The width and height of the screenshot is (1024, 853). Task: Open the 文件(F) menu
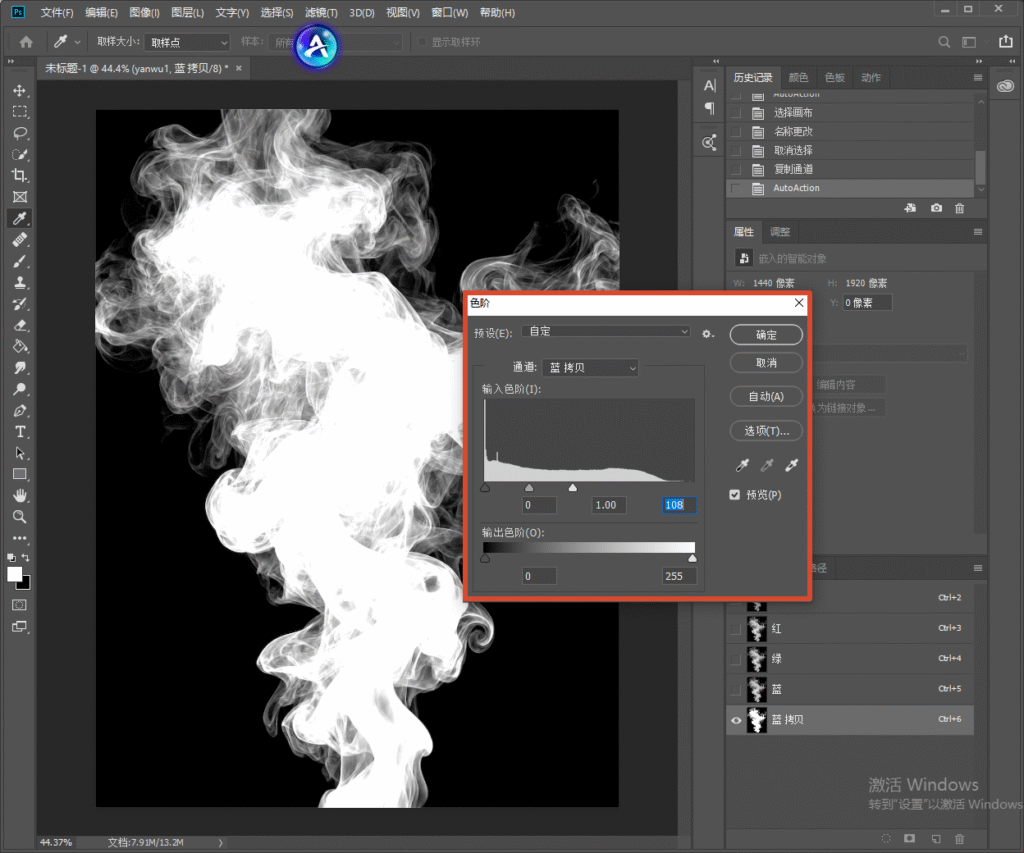pyautogui.click(x=57, y=12)
